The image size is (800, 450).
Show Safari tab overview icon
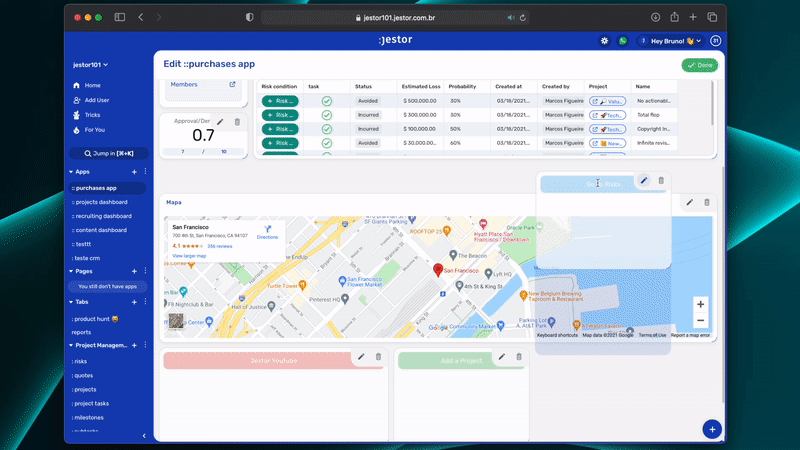(712, 17)
